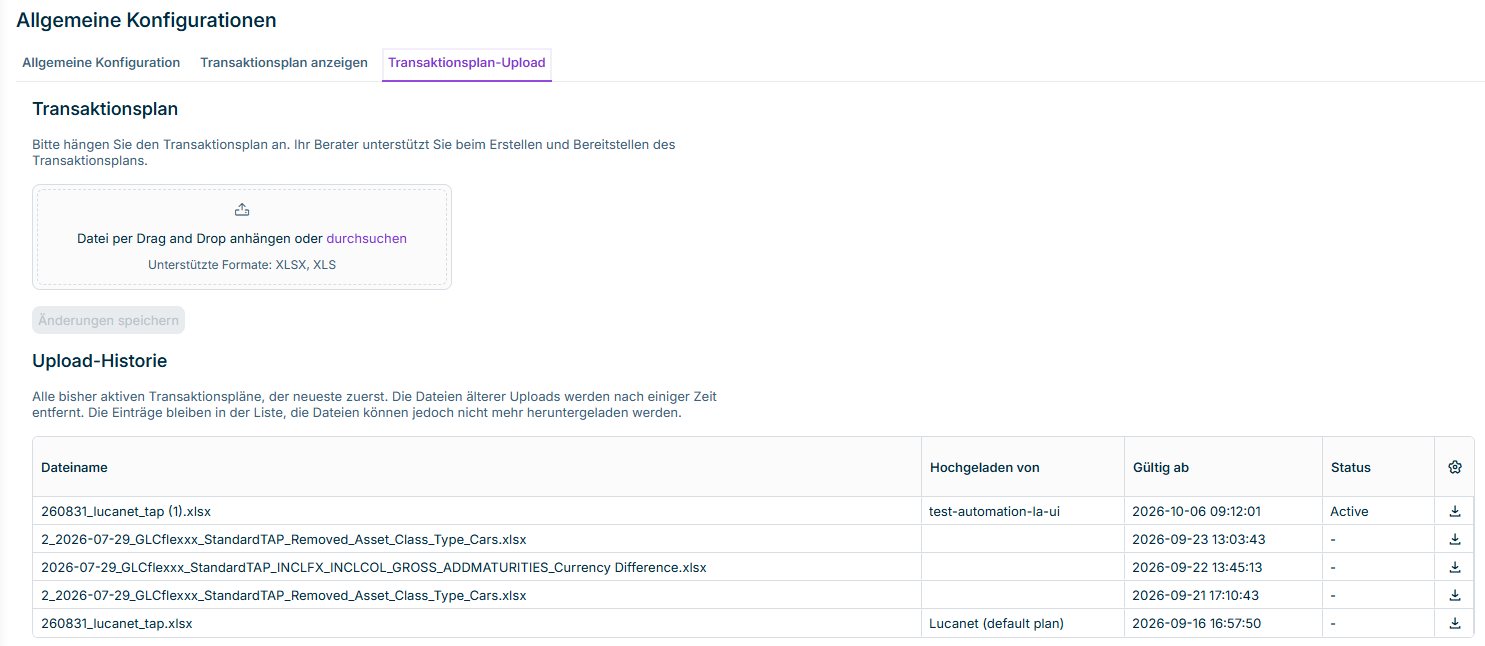This screenshot has width=1485, height=646.
Task: Download the plan valid from 2026-09-21 17:10:43
Action: click(1455, 595)
